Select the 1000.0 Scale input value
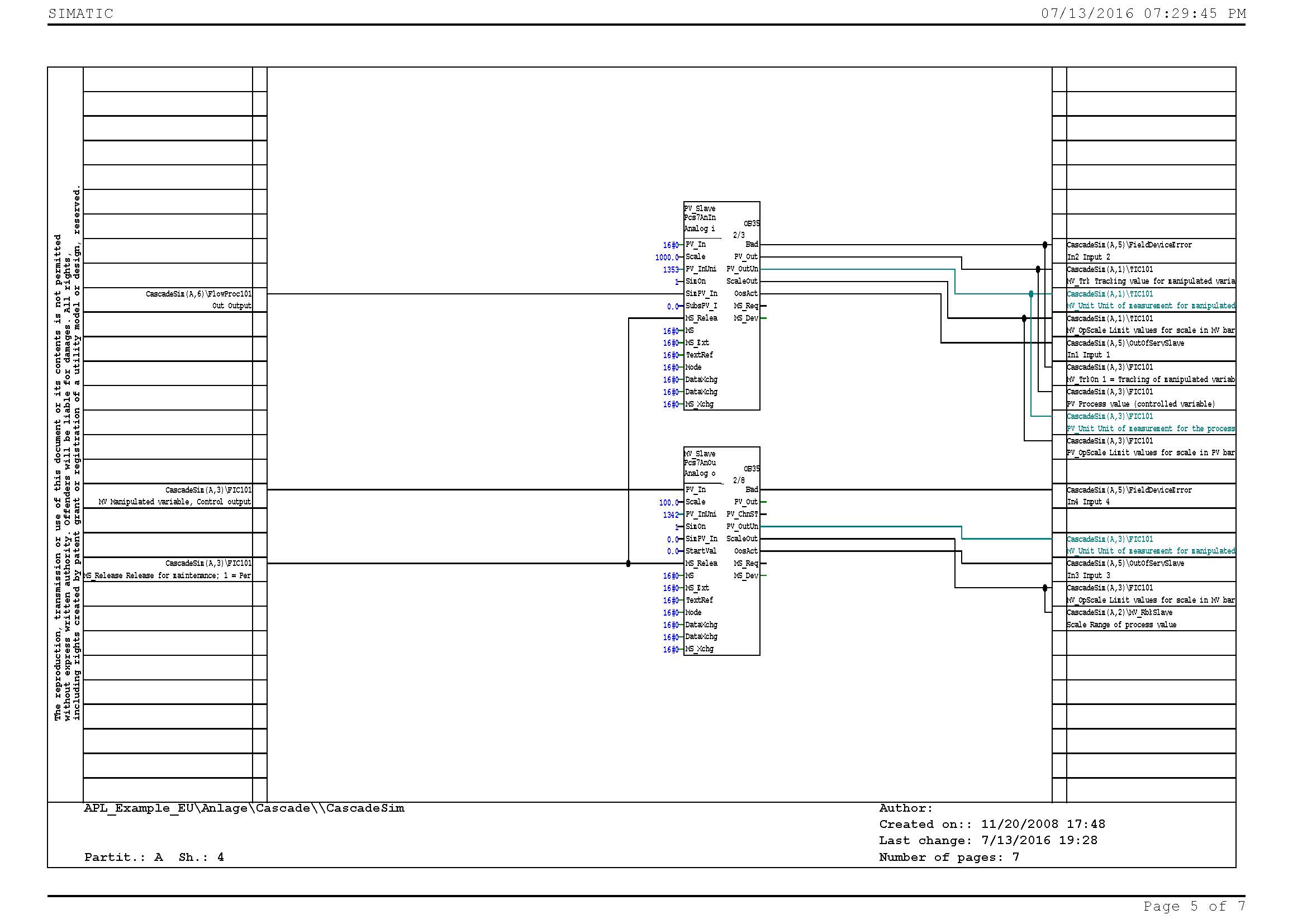Screen dimensions: 1307x924 tap(667, 258)
